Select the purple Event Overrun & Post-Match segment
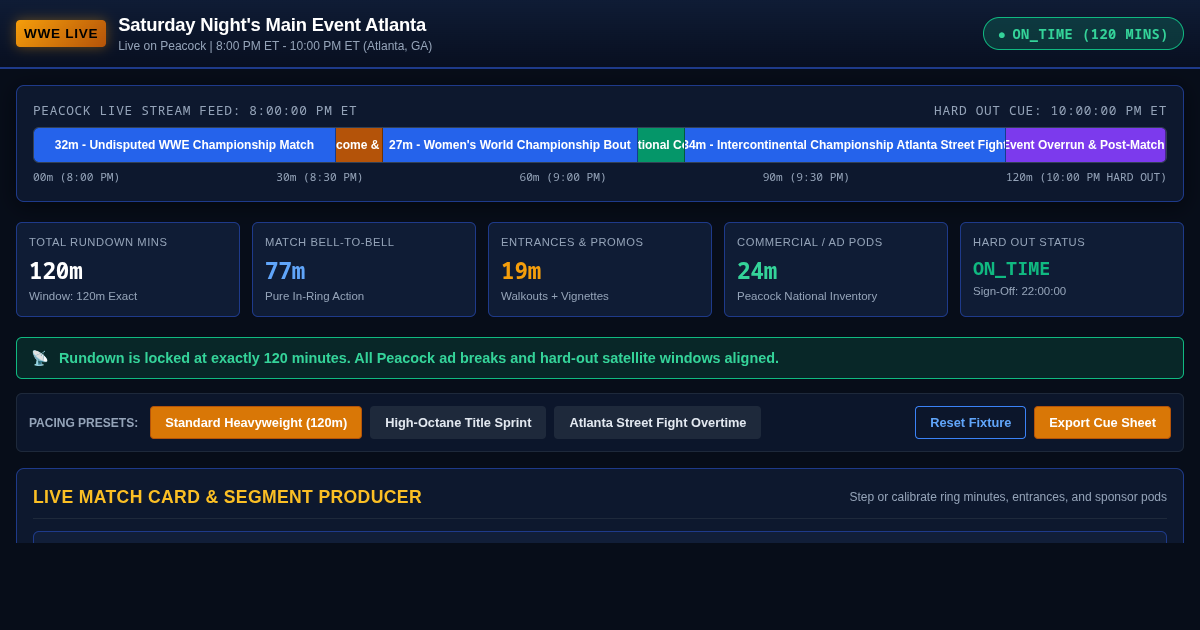Screen dimensions: 1200x630 pos(1085,145)
